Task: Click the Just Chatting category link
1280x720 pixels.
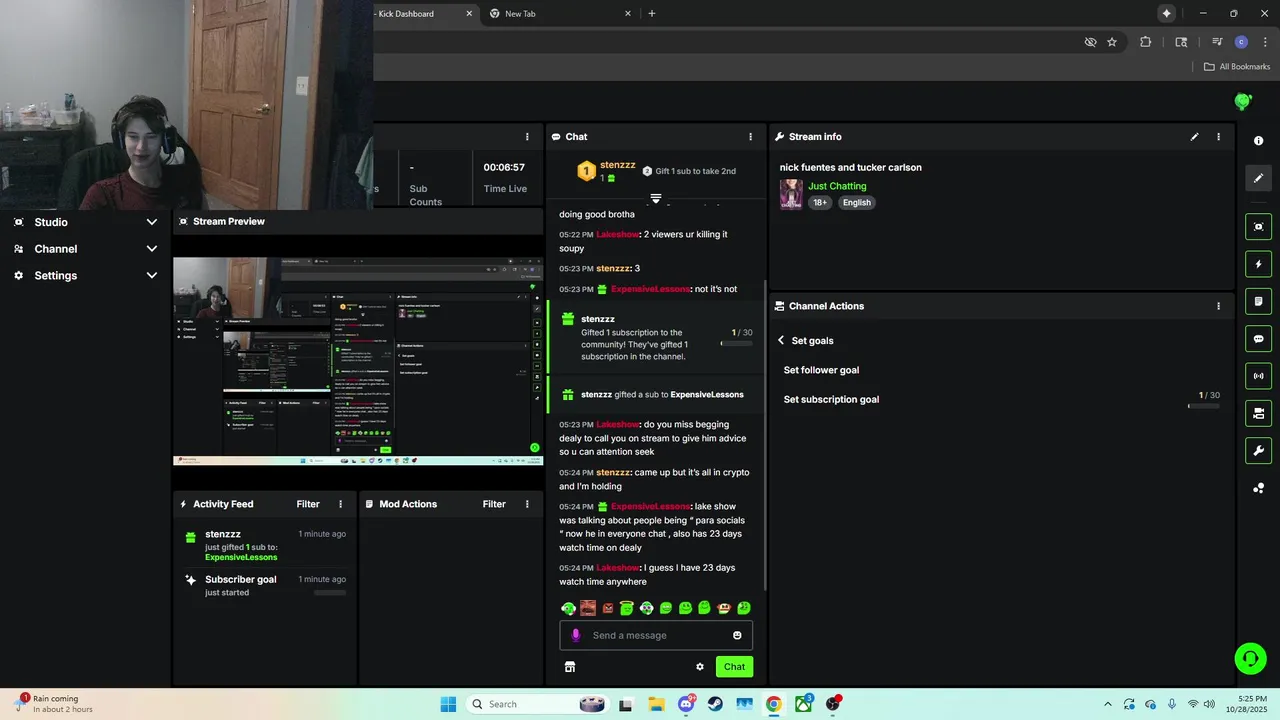Action: click(x=837, y=186)
